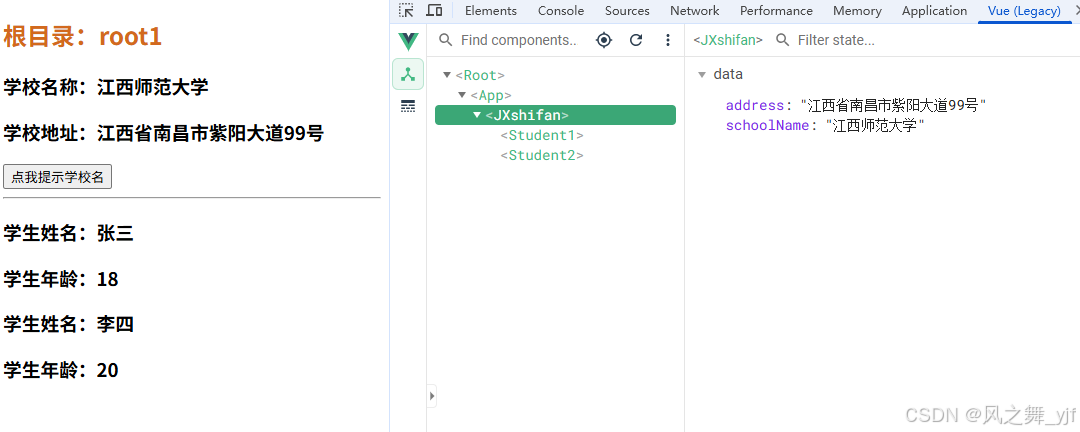Image resolution: width=1080 pixels, height=432 pixels.
Task: Activate the inspect element picker icon
Action: (x=406, y=10)
